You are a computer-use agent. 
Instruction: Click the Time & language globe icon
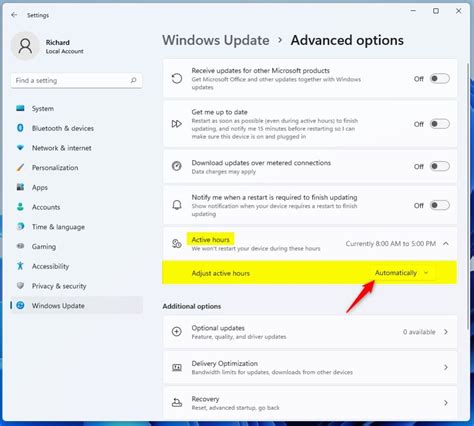pyautogui.click(x=20, y=227)
